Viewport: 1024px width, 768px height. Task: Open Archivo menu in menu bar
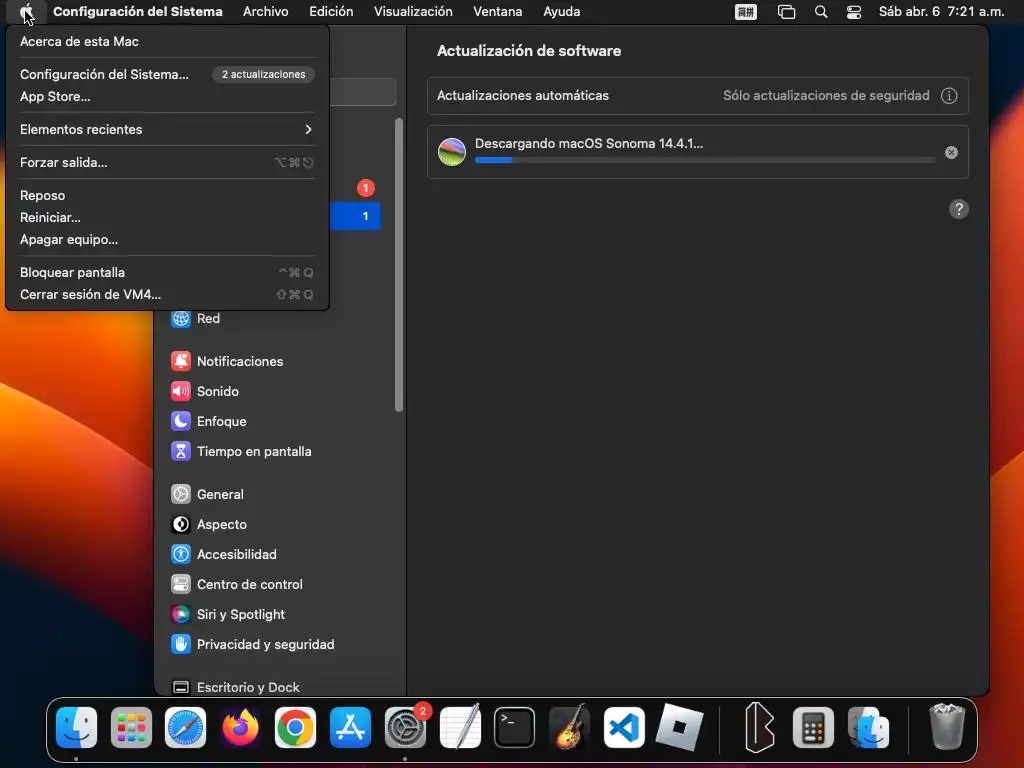pyautogui.click(x=266, y=12)
